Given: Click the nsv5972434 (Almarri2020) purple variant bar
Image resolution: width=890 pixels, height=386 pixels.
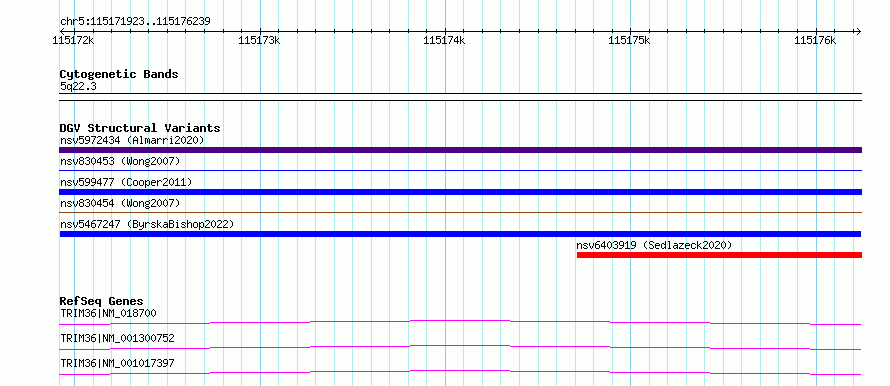Looking at the screenshot, I should pos(460,150).
